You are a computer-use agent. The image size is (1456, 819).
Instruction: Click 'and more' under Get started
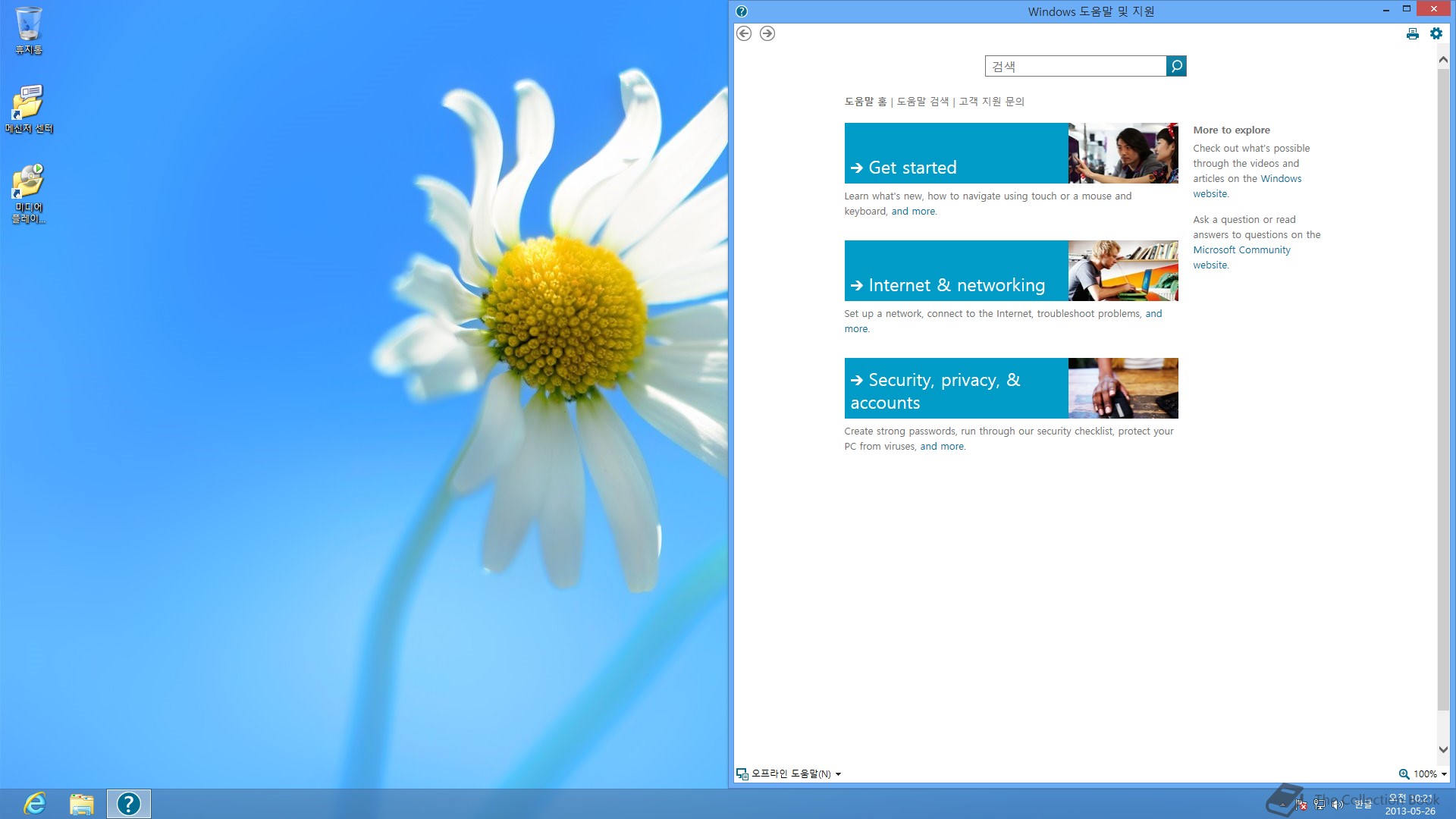(913, 212)
